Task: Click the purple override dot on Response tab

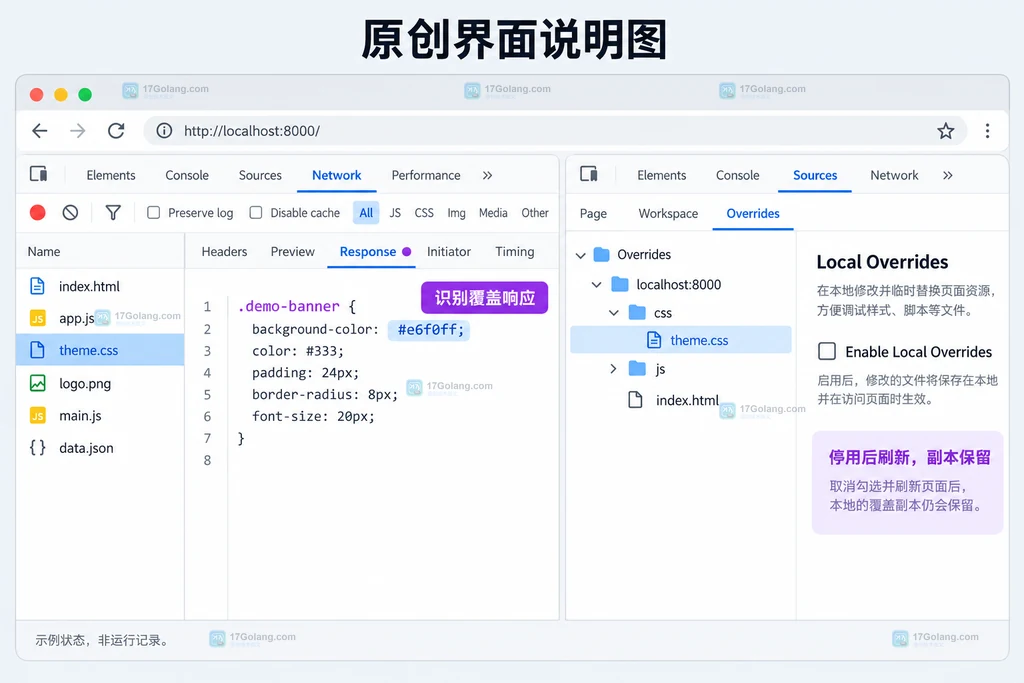Action: point(406,251)
